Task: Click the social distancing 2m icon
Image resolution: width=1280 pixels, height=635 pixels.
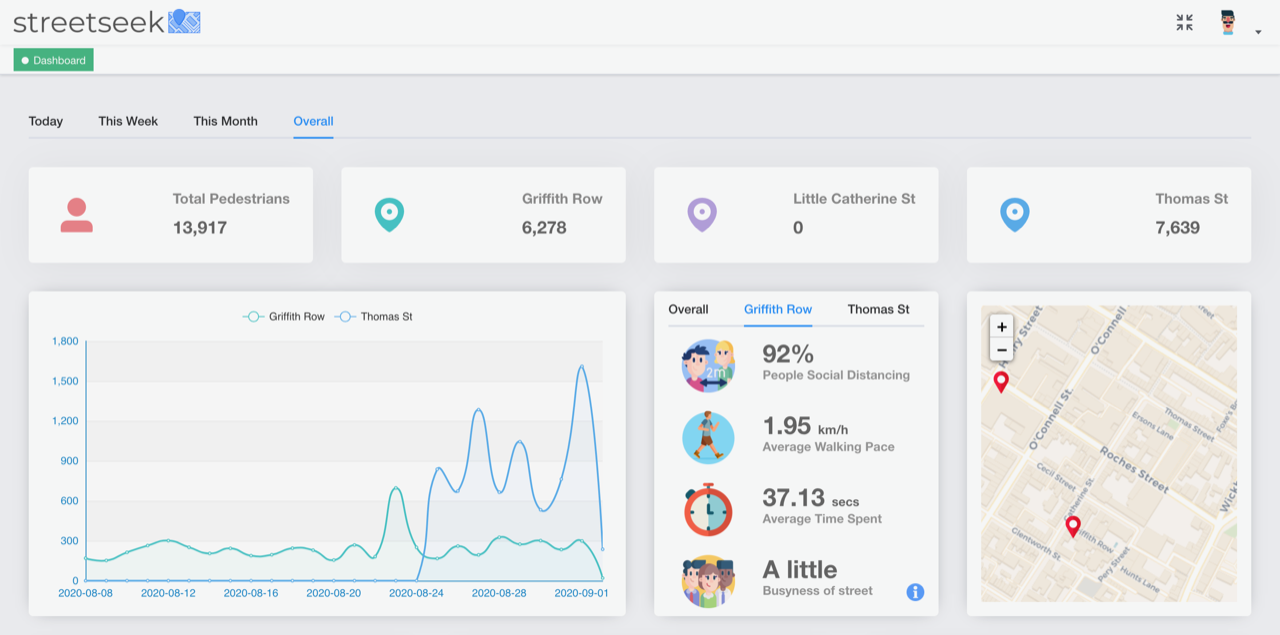Action: [708, 365]
